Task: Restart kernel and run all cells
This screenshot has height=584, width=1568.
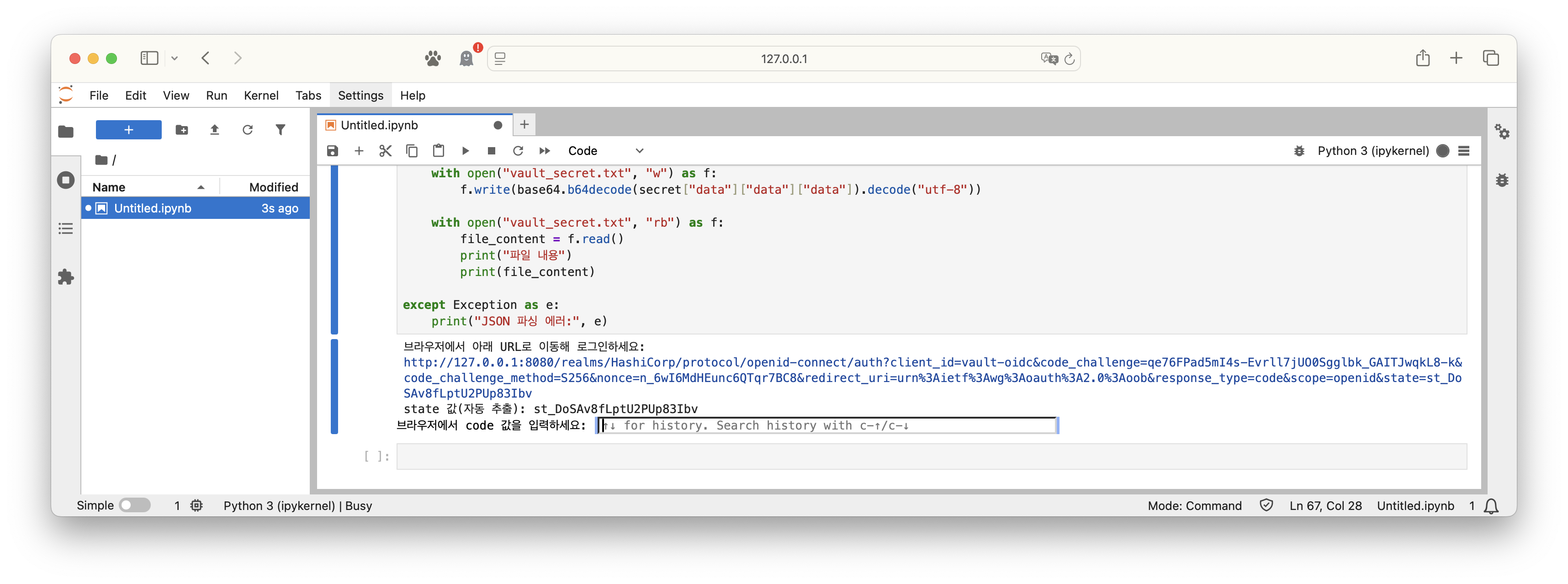Action: pos(545,150)
